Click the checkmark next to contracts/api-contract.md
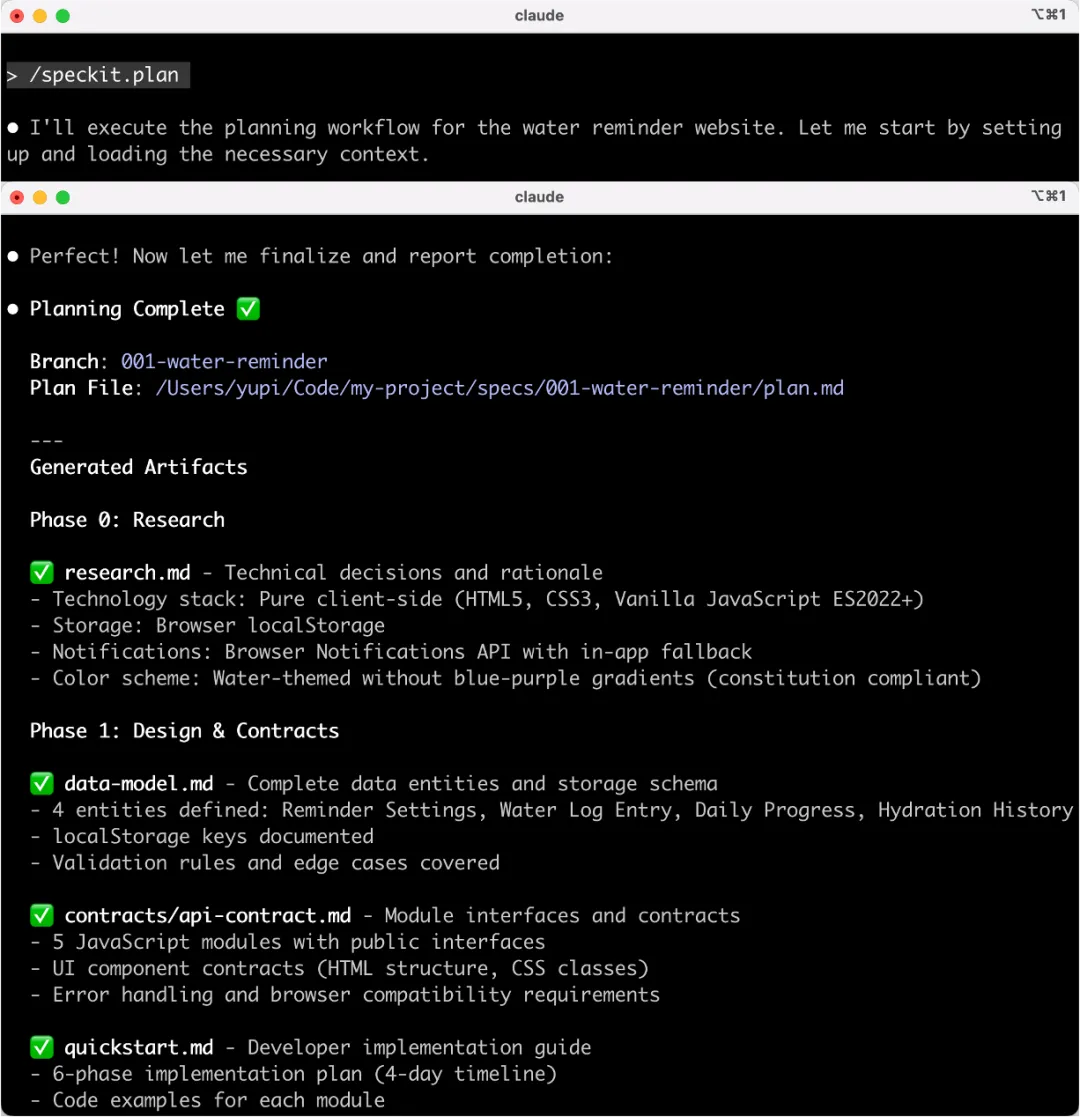Viewport: 1080px width, 1117px height. pyautogui.click(x=41, y=916)
